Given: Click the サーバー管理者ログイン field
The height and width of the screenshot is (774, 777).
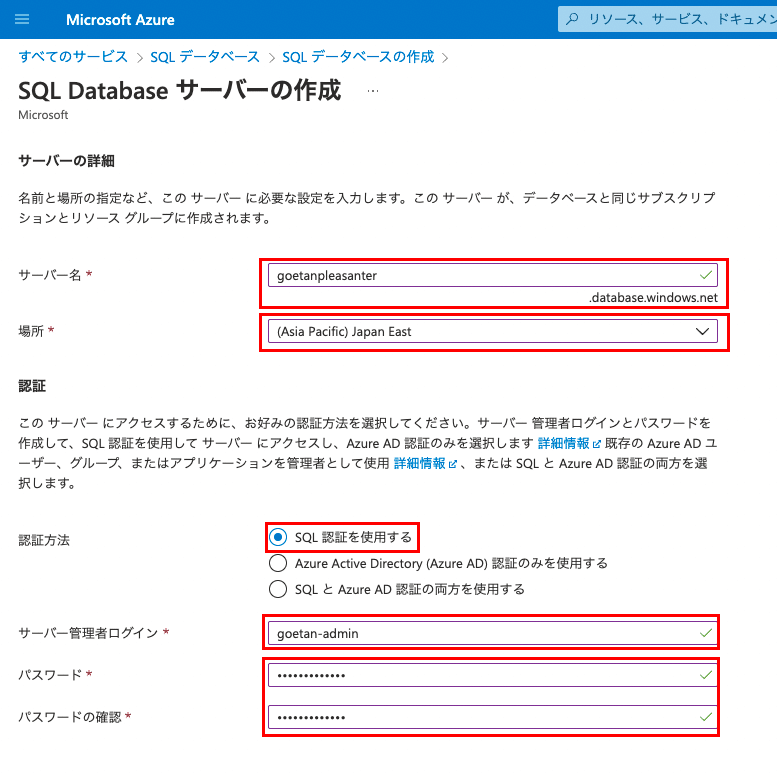Looking at the screenshot, I should (493, 633).
